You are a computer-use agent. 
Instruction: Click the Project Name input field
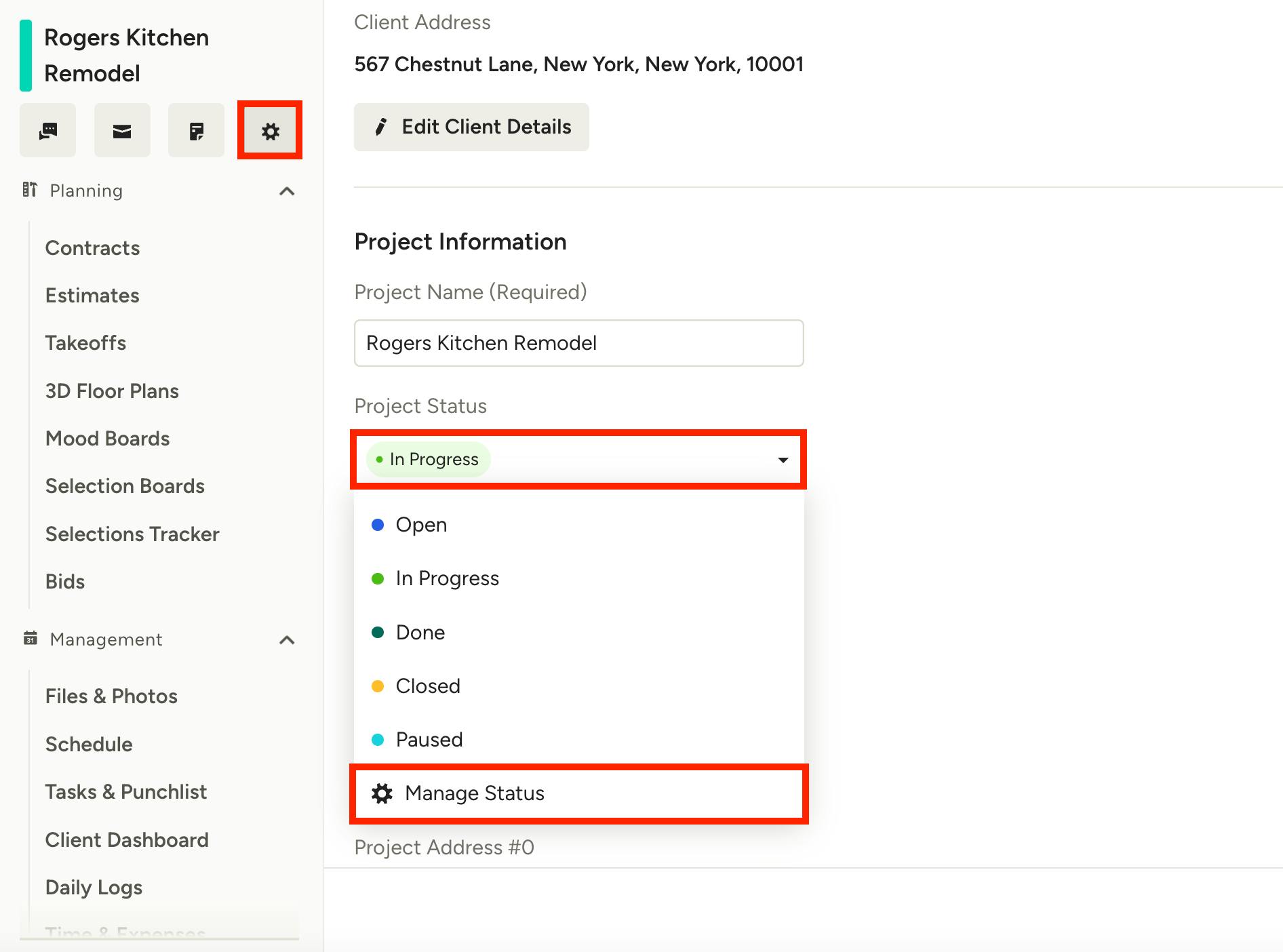point(578,343)
